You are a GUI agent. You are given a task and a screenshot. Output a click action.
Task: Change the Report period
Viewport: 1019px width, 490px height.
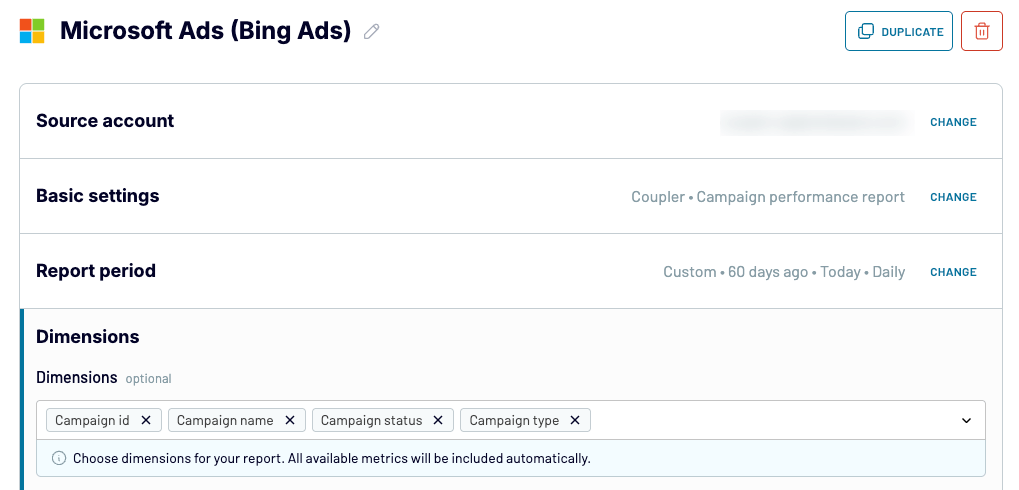tap(953, 272)
